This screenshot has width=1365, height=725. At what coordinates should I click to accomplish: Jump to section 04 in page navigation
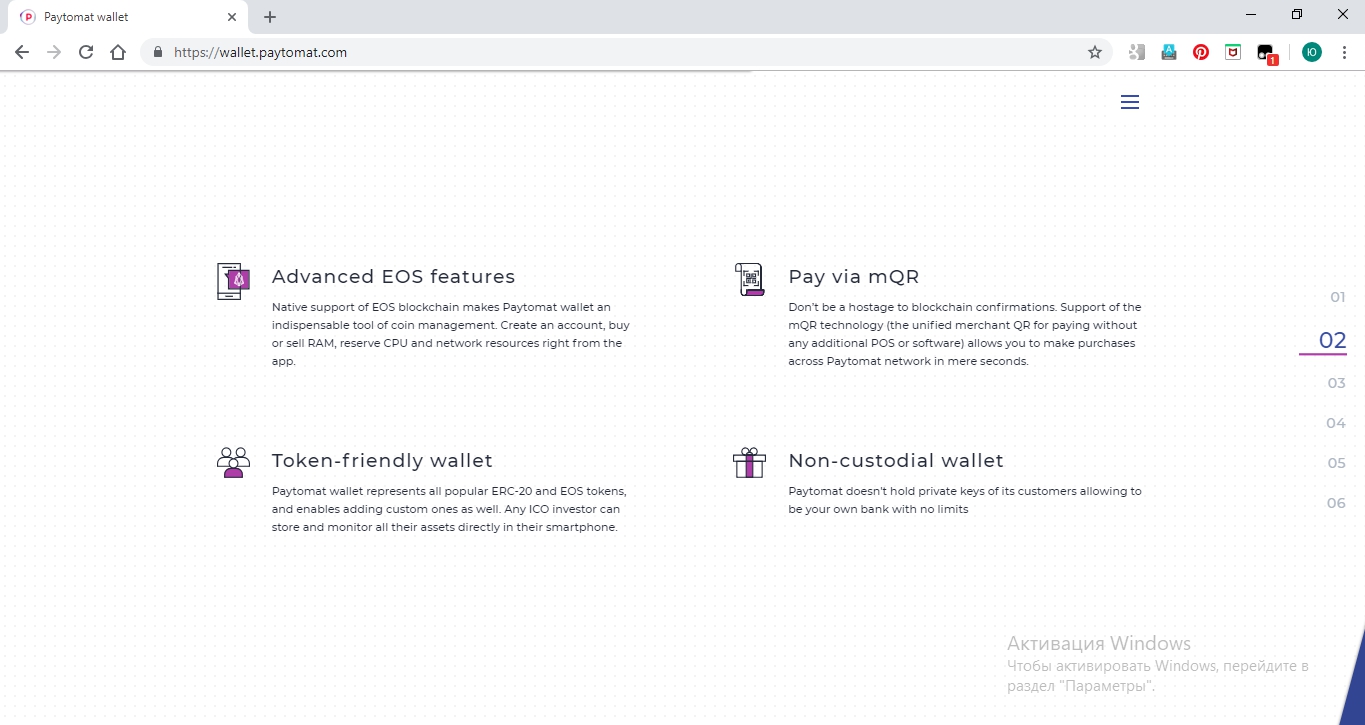point(1336,423)
